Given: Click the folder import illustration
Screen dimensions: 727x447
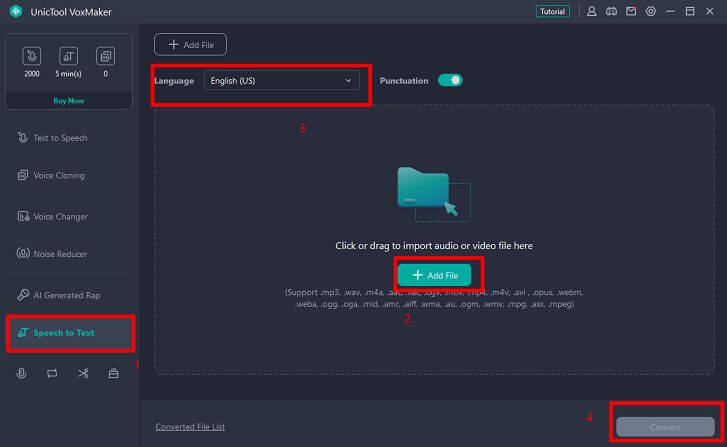Looking at the screenshot, I should (434, 194).
